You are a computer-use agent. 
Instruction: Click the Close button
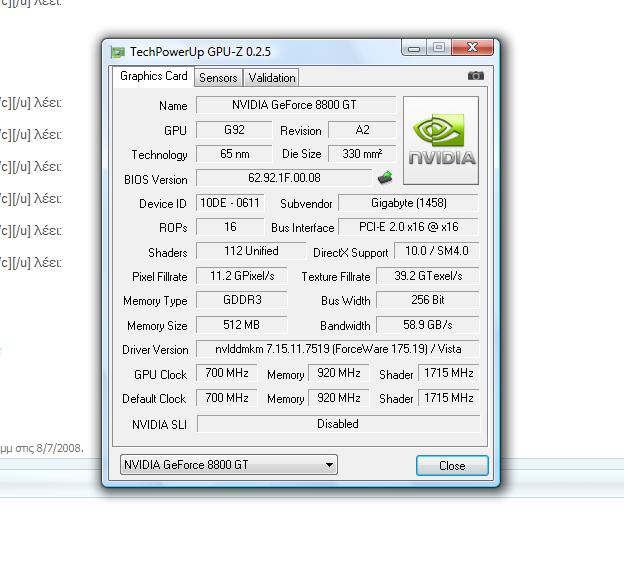click(452, 466)
